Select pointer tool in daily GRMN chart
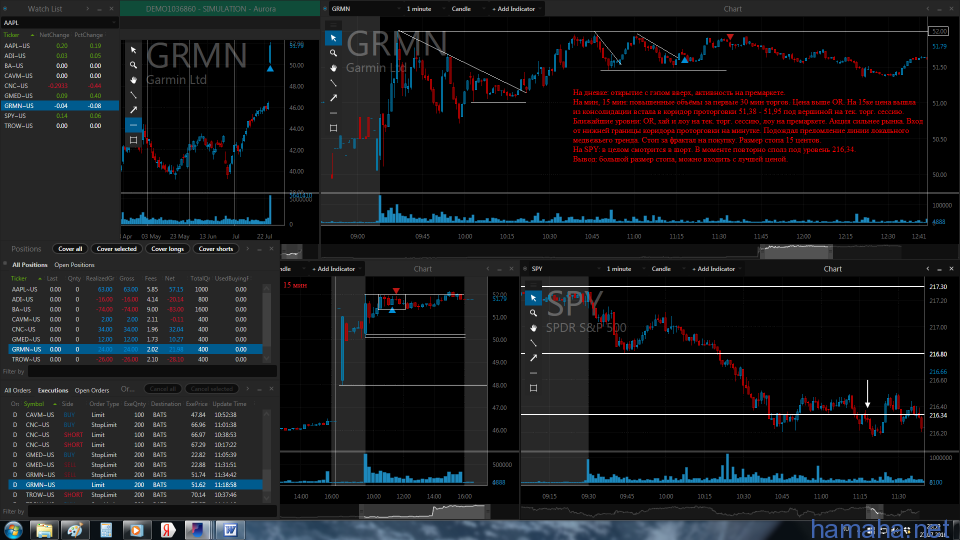The image size is (960, 540). tap(133, 50)
